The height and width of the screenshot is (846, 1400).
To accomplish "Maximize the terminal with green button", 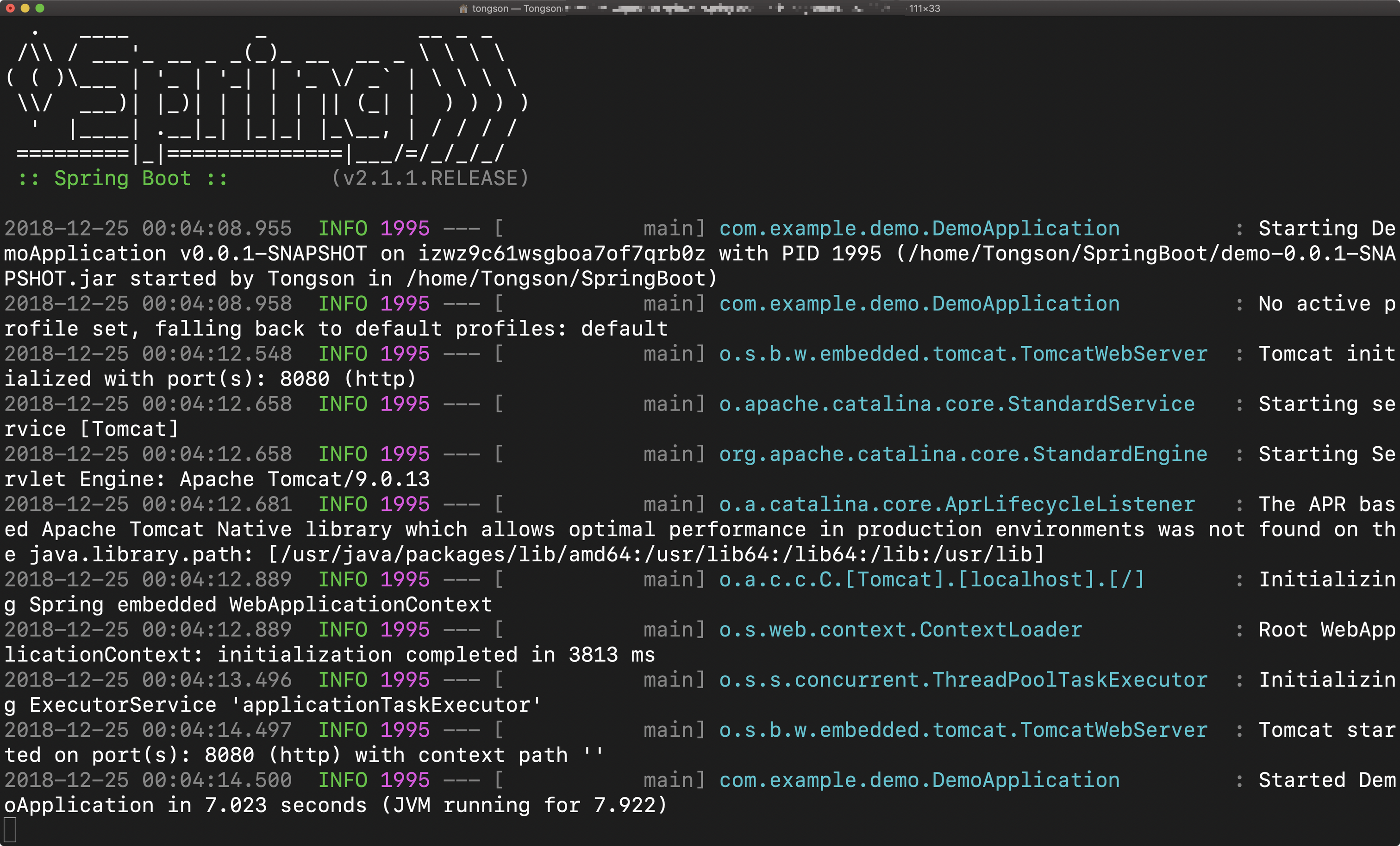I will click(x=39, y=8).
